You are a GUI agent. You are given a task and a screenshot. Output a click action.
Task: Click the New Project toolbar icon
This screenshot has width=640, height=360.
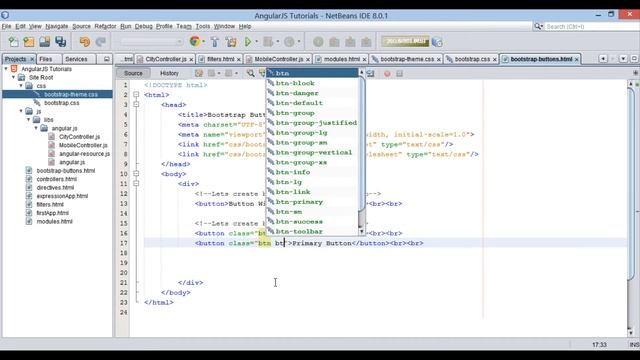[x=29, y=42]
